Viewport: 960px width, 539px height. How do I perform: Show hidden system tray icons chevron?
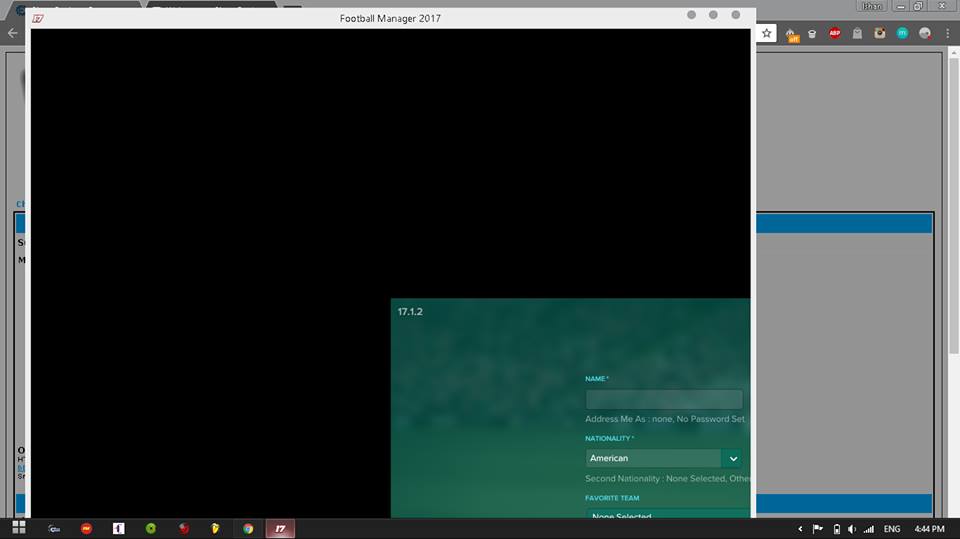[x=800, y=528]
